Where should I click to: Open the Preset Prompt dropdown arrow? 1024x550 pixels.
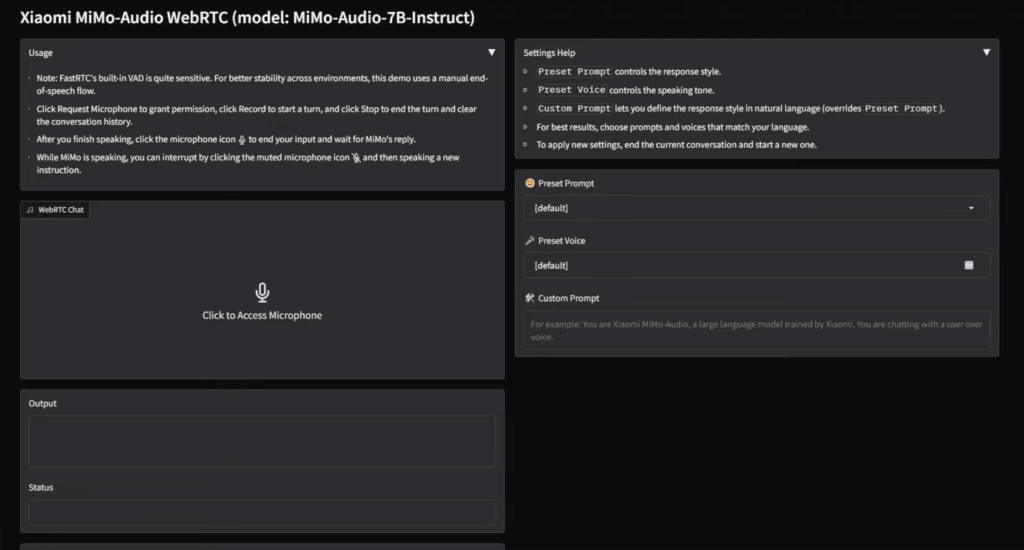(x=971, y=208)
